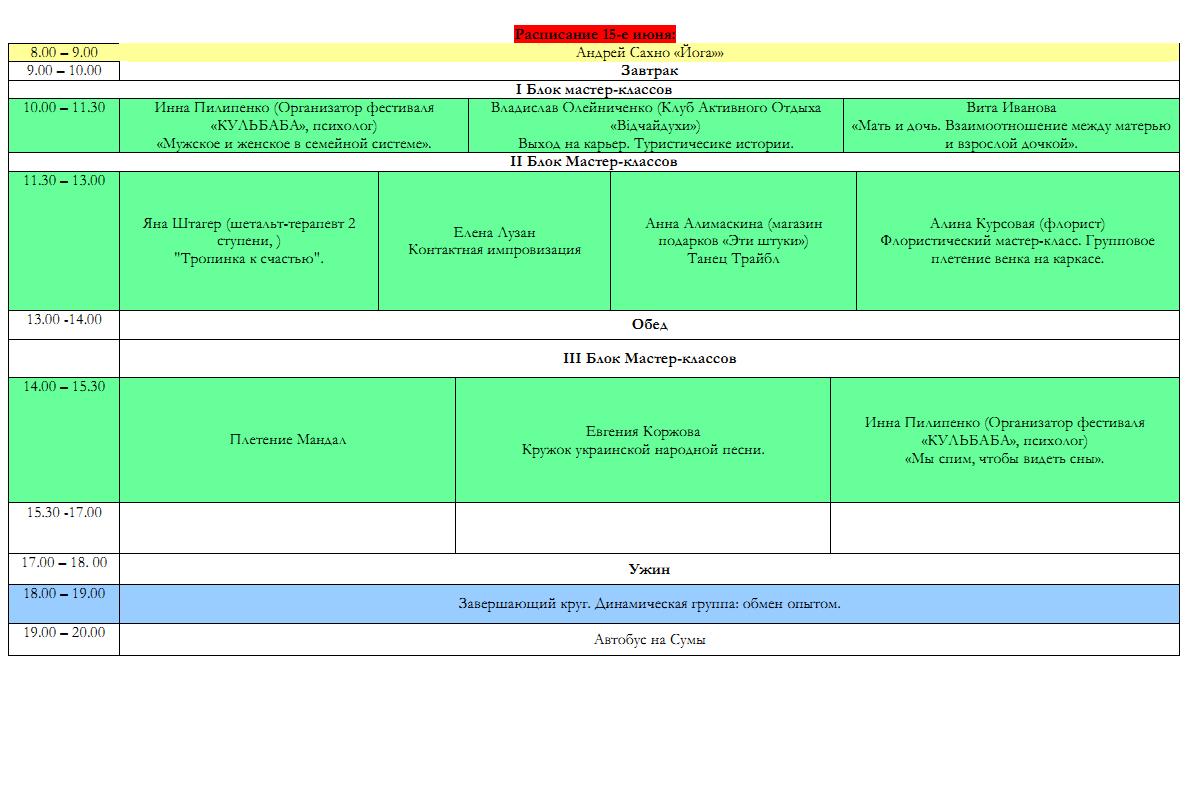The width and height of the screenshot is (1190, 802).
Task: Select the "I Блок мастер-классов" header
Action: click(594, 89)
